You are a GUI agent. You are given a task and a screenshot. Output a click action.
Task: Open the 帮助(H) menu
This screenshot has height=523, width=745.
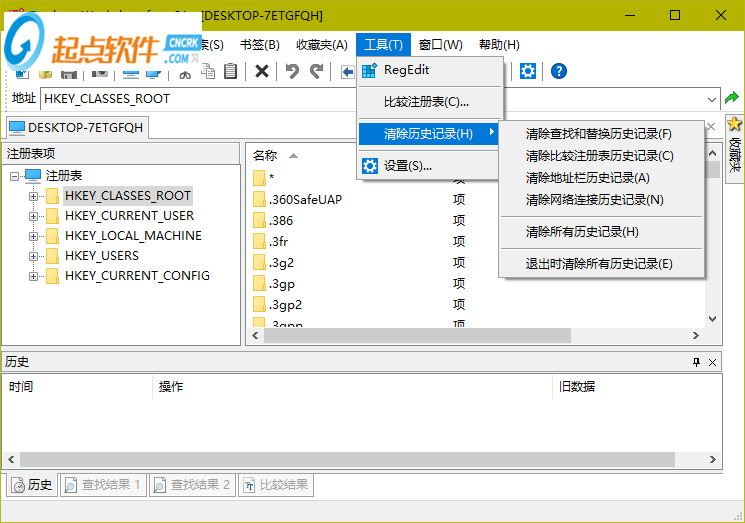(499, 45)
